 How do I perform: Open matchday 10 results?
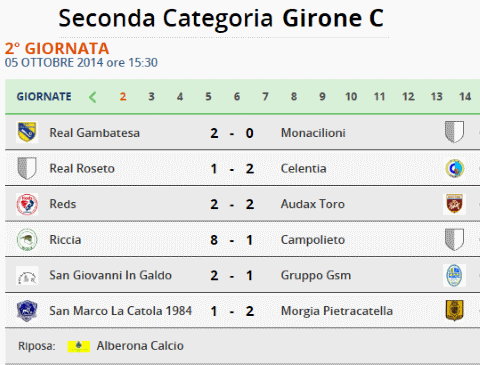tap(351, 97)
